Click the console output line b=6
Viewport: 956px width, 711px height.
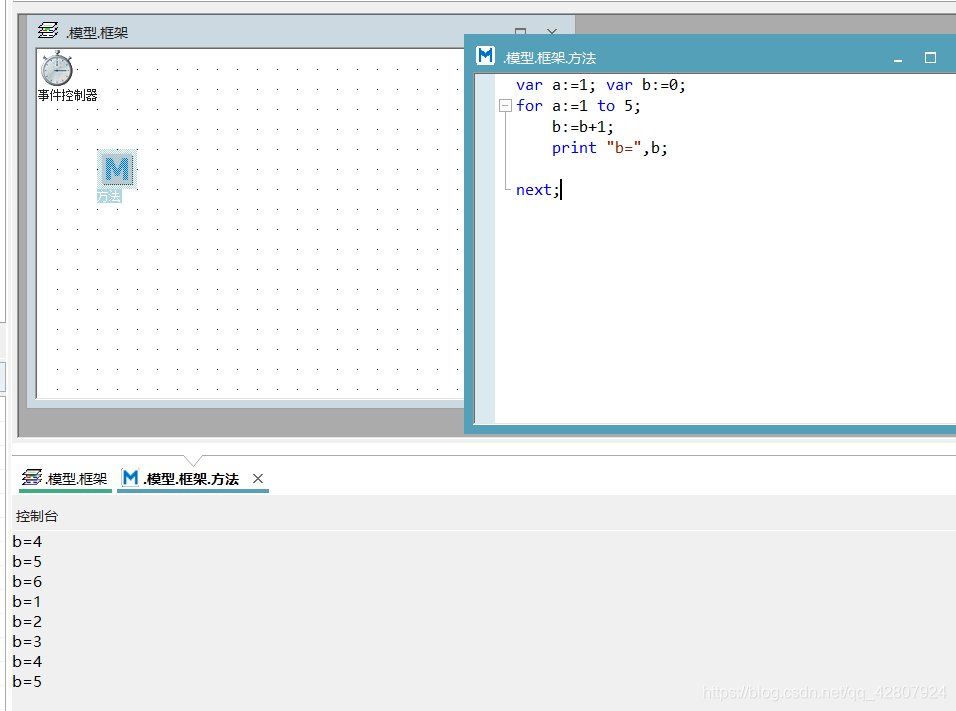pyautogui.click(x=25, y=581)
